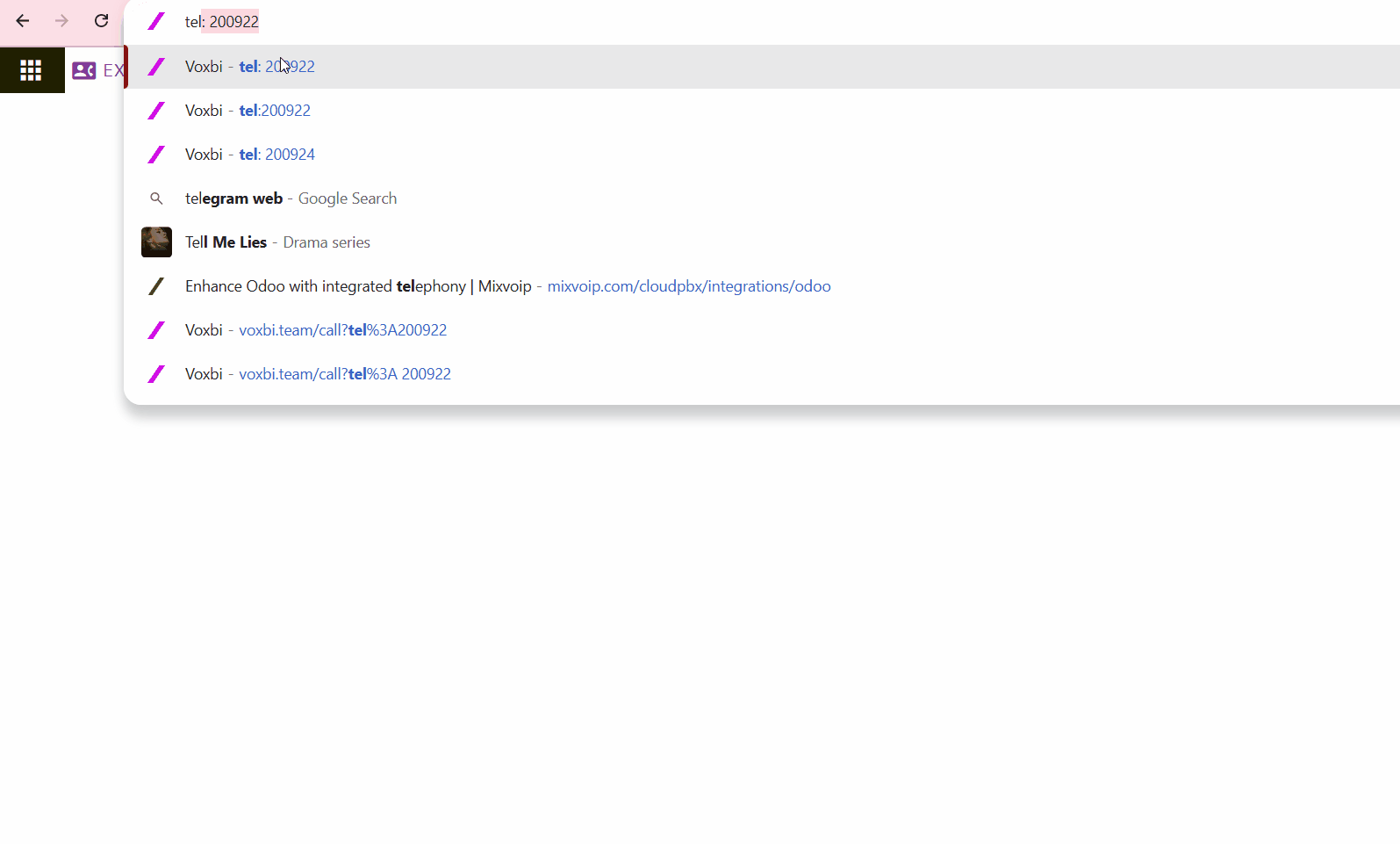This screenshot has height=844, width=1400.
Task: Click the Voxbi favicon in the address bar
Action: (x=156, y=22)
